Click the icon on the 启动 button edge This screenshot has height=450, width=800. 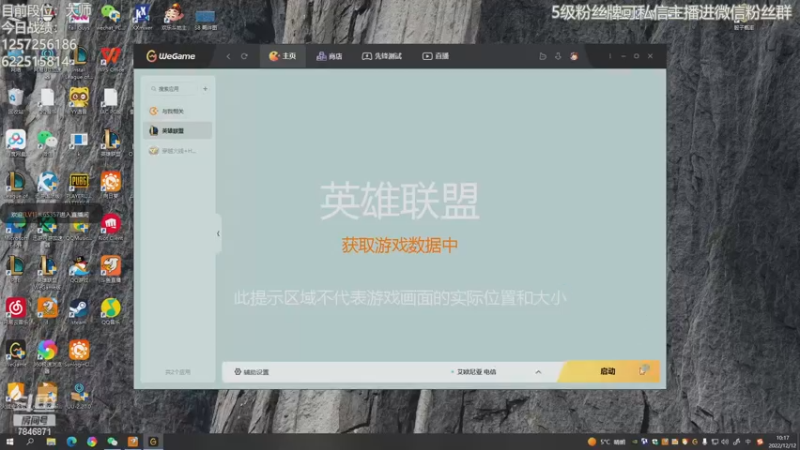pos(644,370)
